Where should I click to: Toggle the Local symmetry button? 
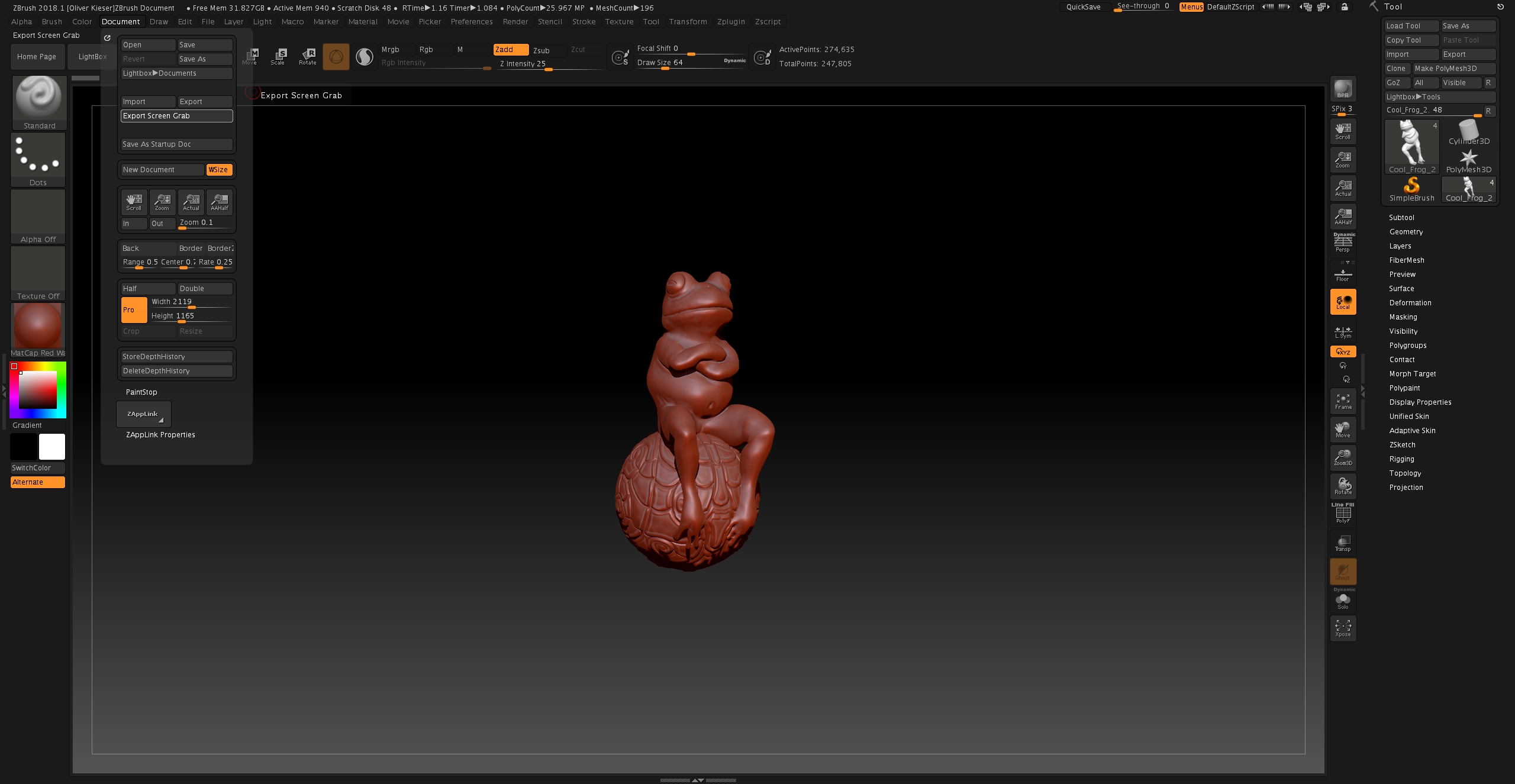coord(1343,302)
